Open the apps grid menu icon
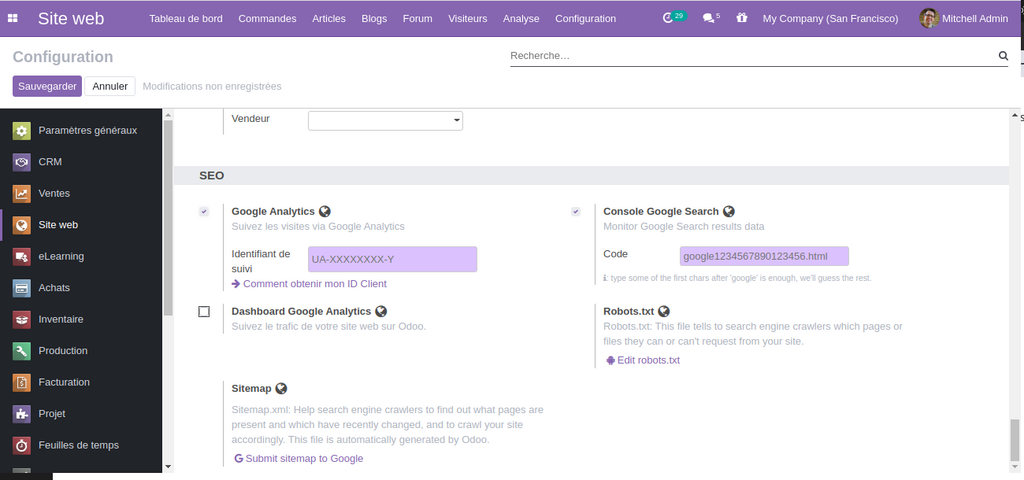 pyautogui.click(x=14, y=18)
